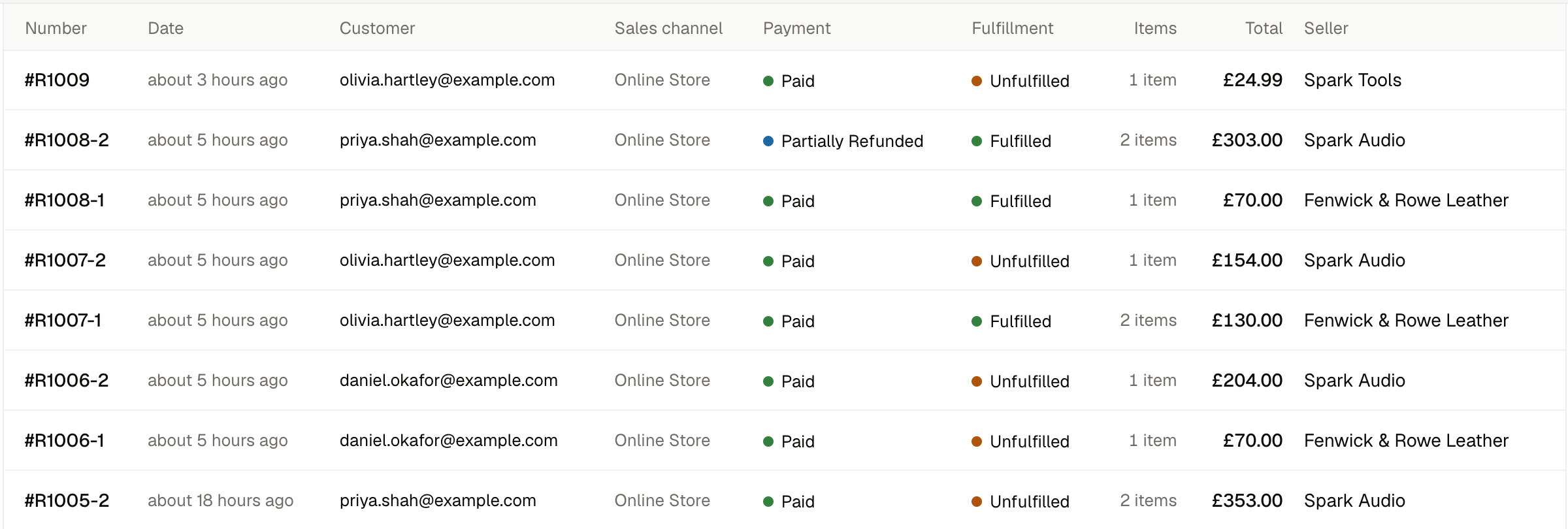
Task: Click the Fulfilled status on order #R1007-1
Action: 1011,321
